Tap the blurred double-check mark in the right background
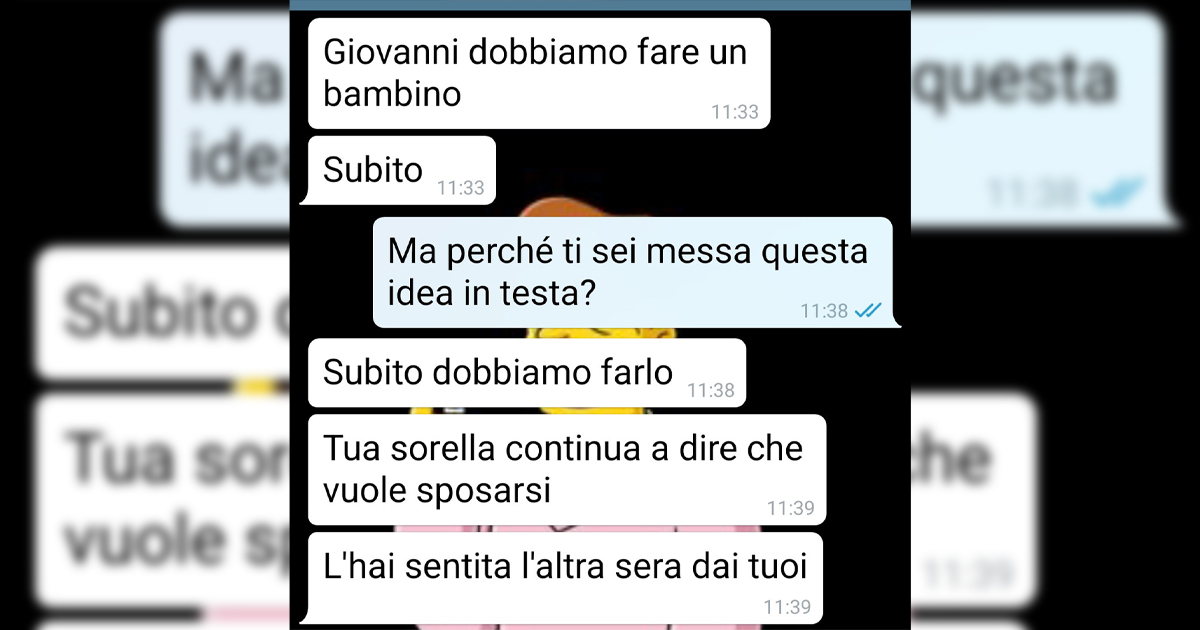This screenshot has width=1200, height=630. point(1118,191)
